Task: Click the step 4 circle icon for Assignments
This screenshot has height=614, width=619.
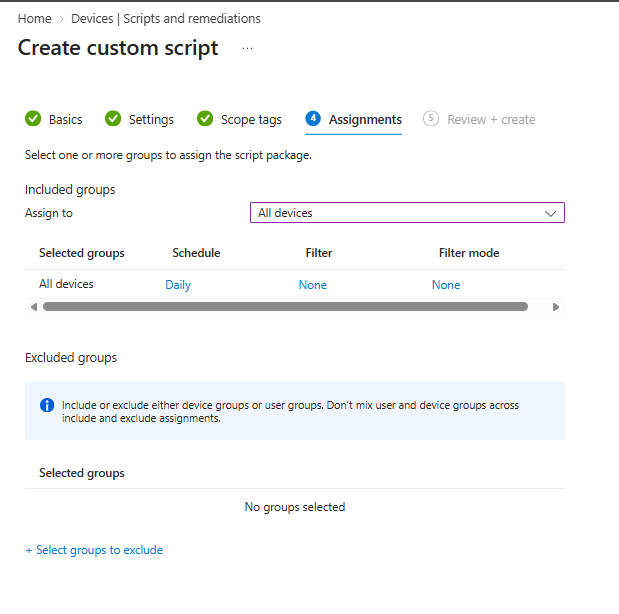Action: [313, 118]
